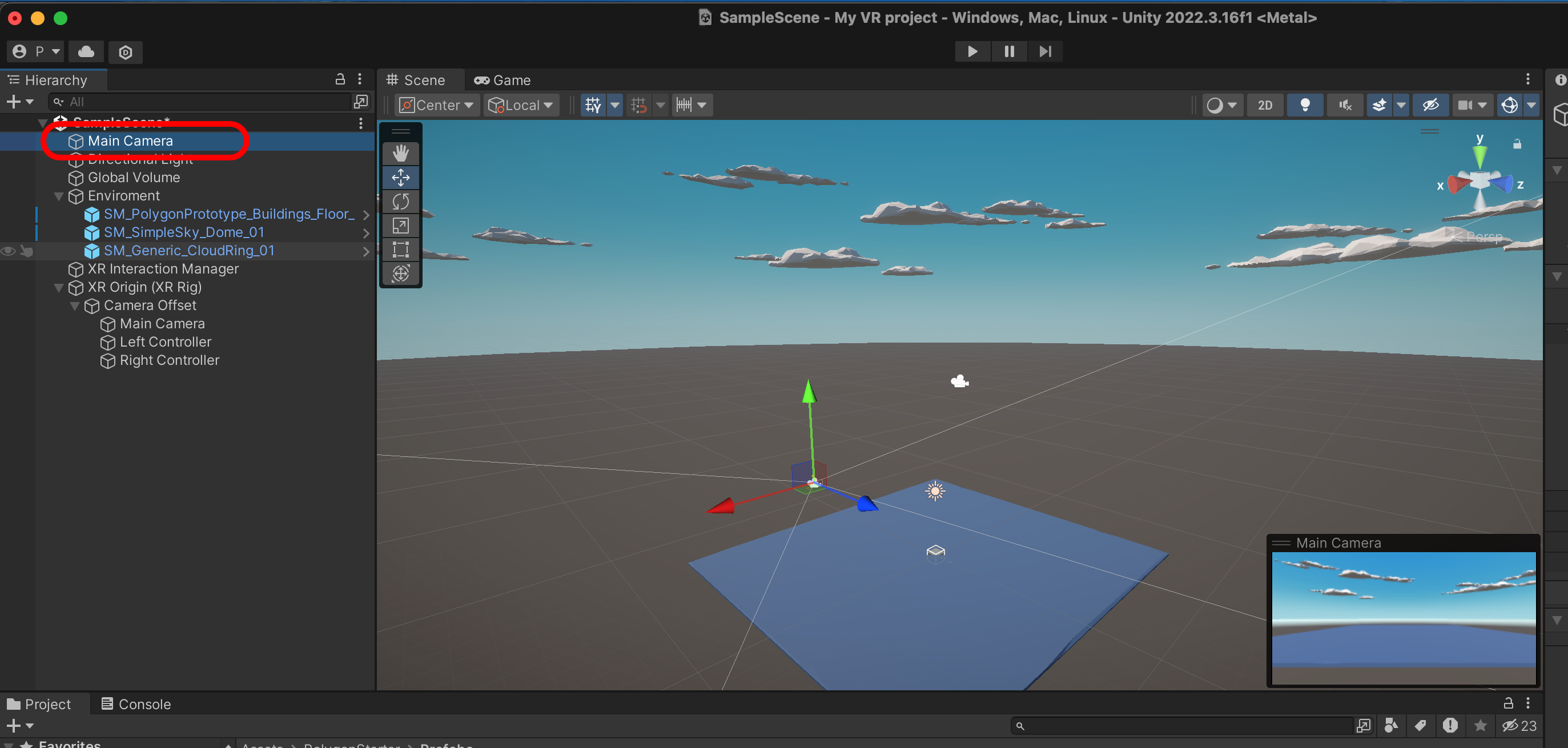Open the Unity Cloud icon
Image resolution: width=1568 pixels, height=748 pixels.
pyautogui.click(x=86, y=52)
